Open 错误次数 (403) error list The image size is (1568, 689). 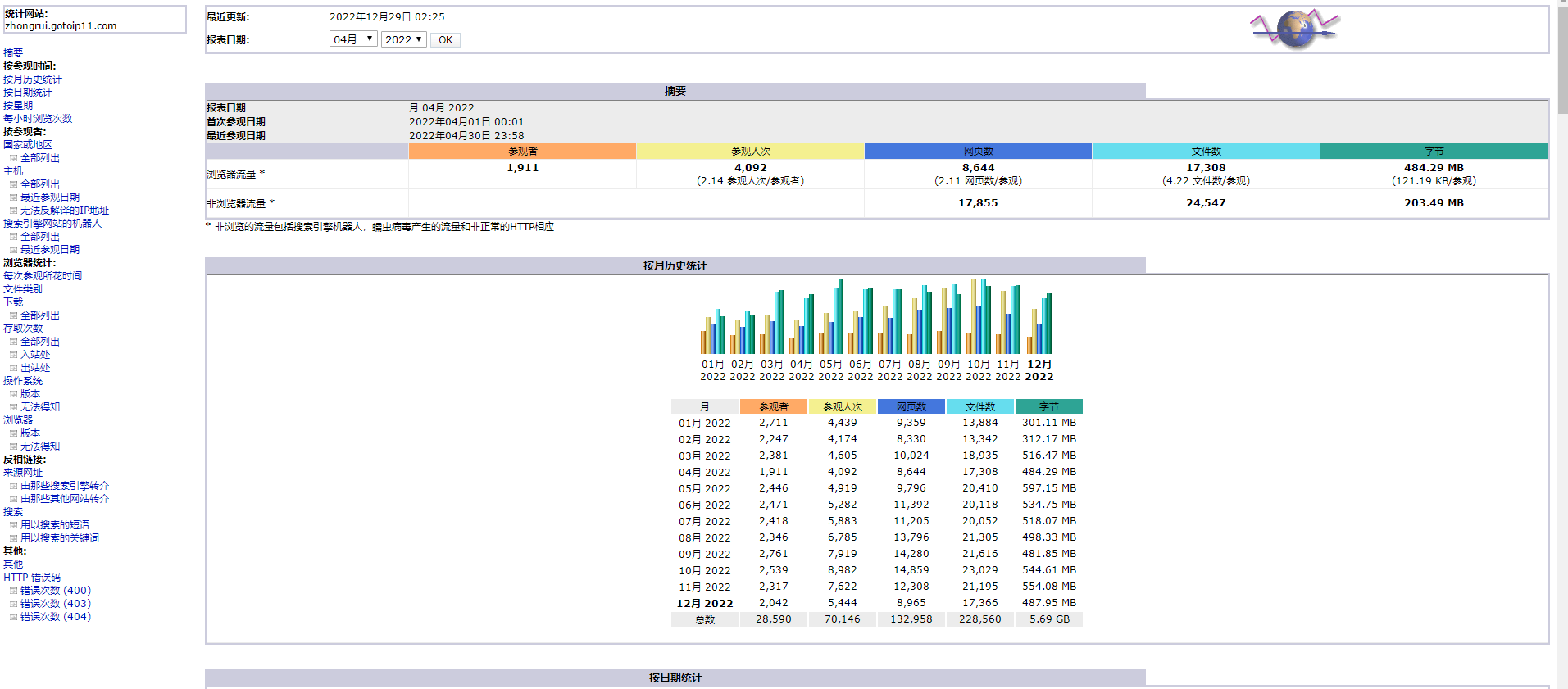click(x=56, y=604)
